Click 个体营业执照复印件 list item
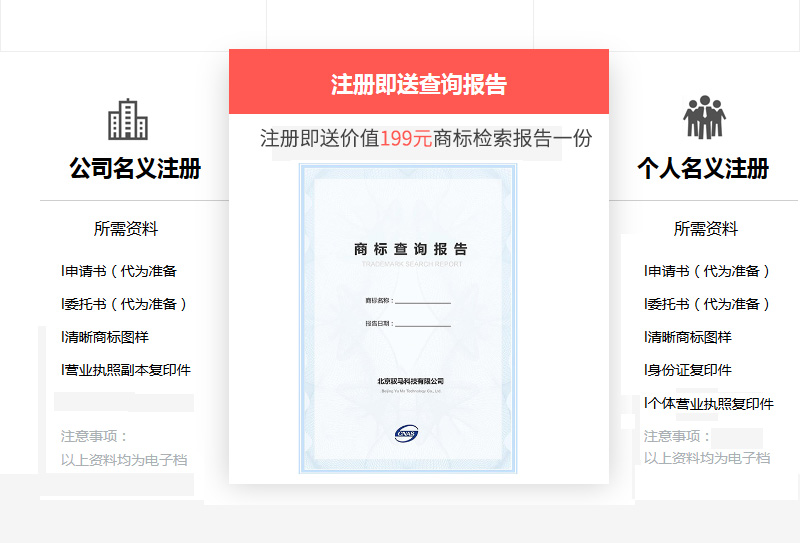 coord(710,404)
